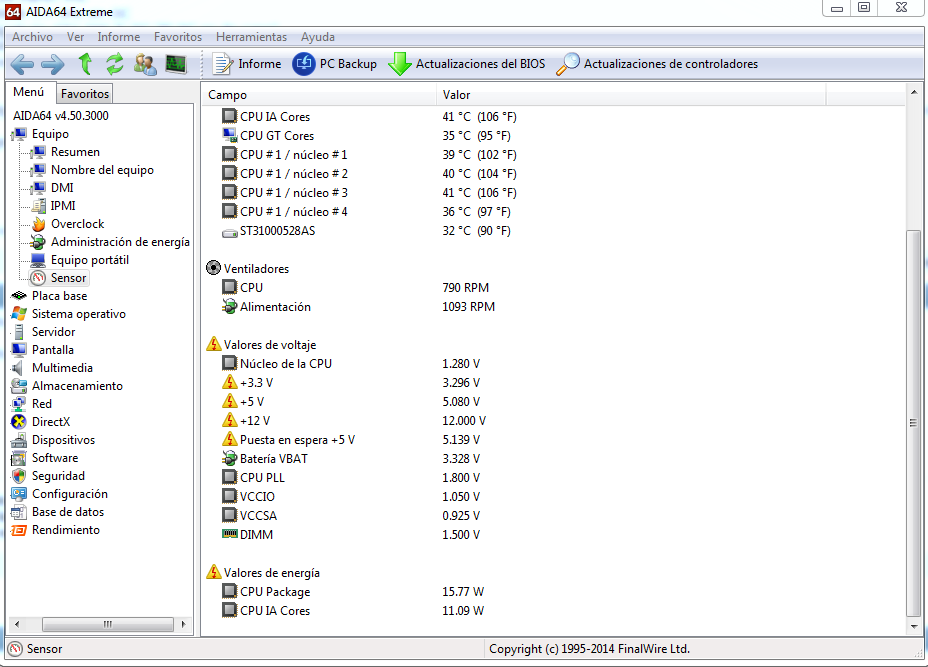Screen dimensions: 928x667
Task: Open the Favoritos menu
Action: tap(178, 37)
